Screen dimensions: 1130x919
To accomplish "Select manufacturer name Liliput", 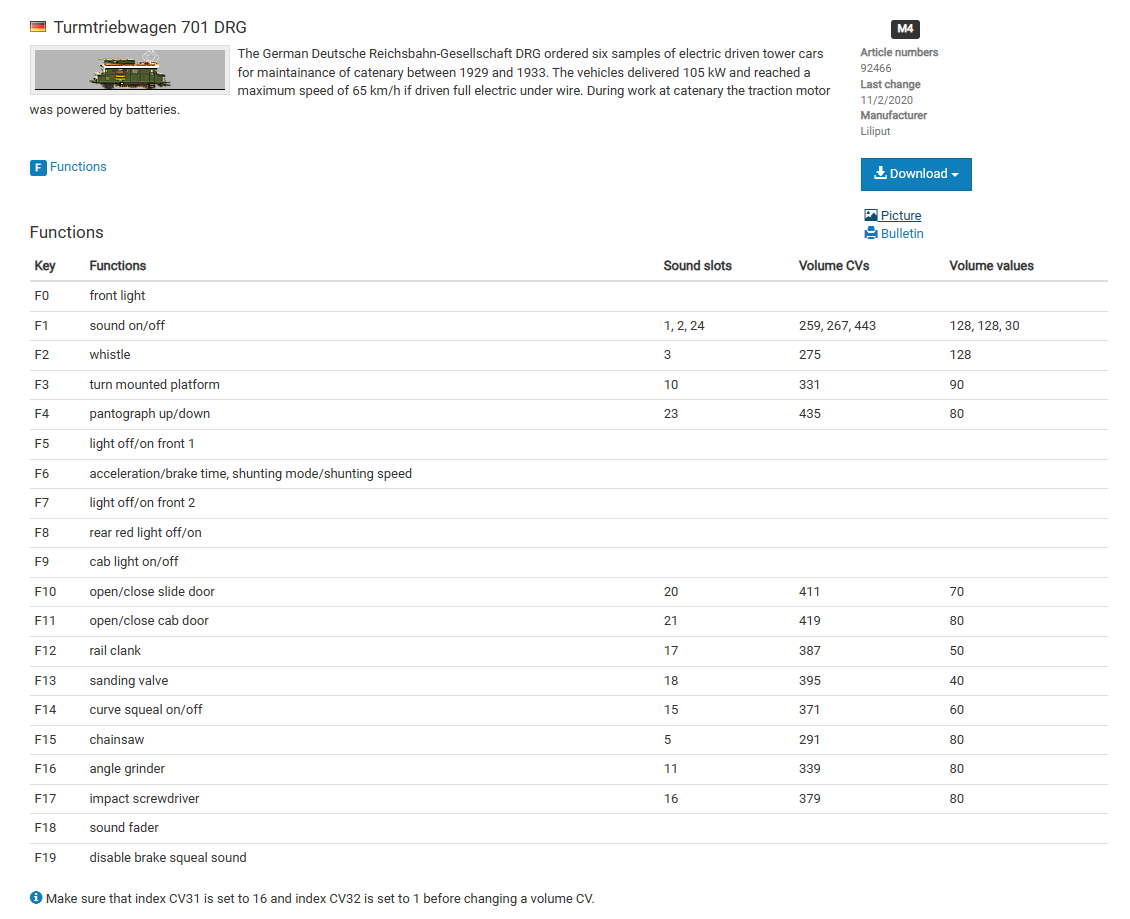I will point(875,131).
